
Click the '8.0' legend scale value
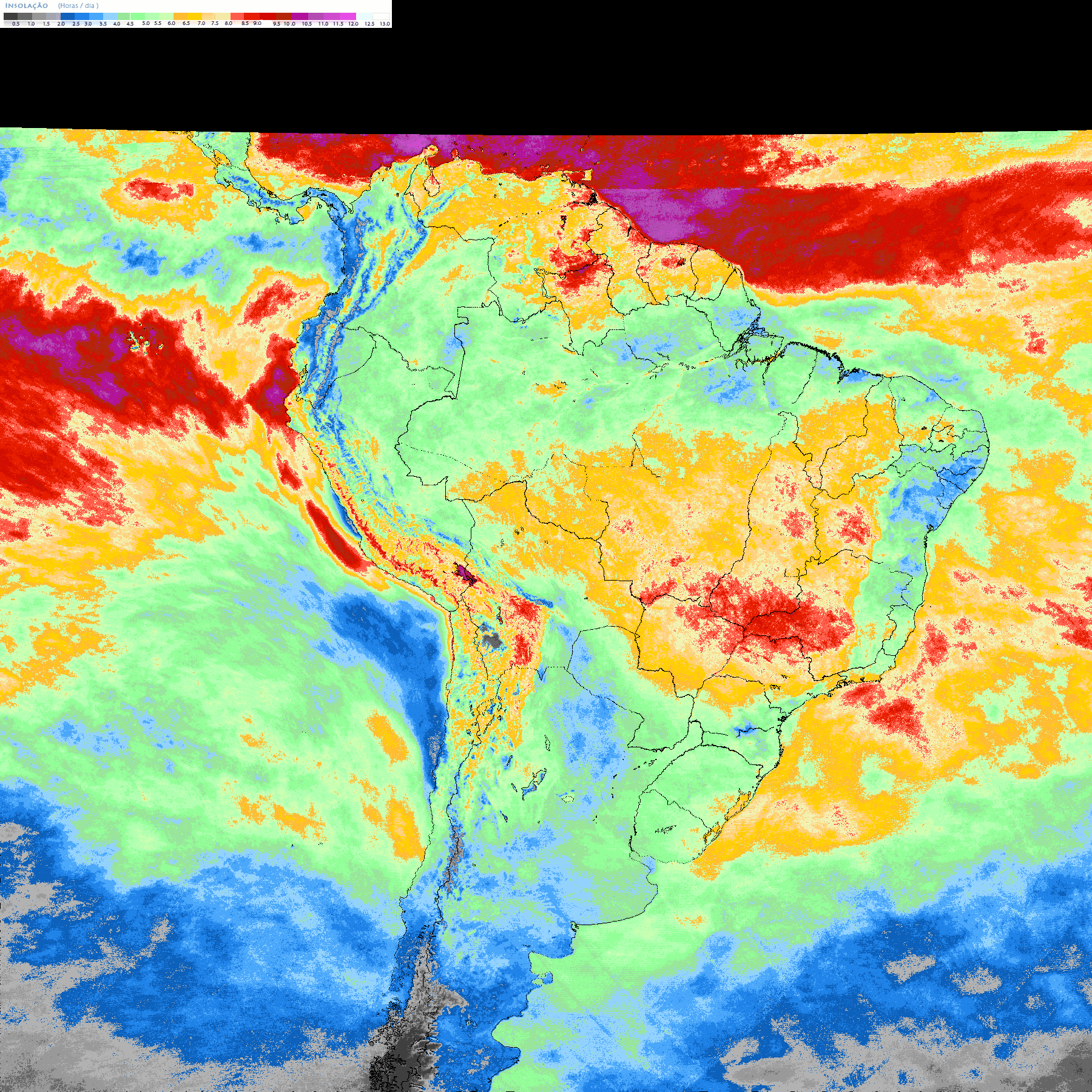229,23
